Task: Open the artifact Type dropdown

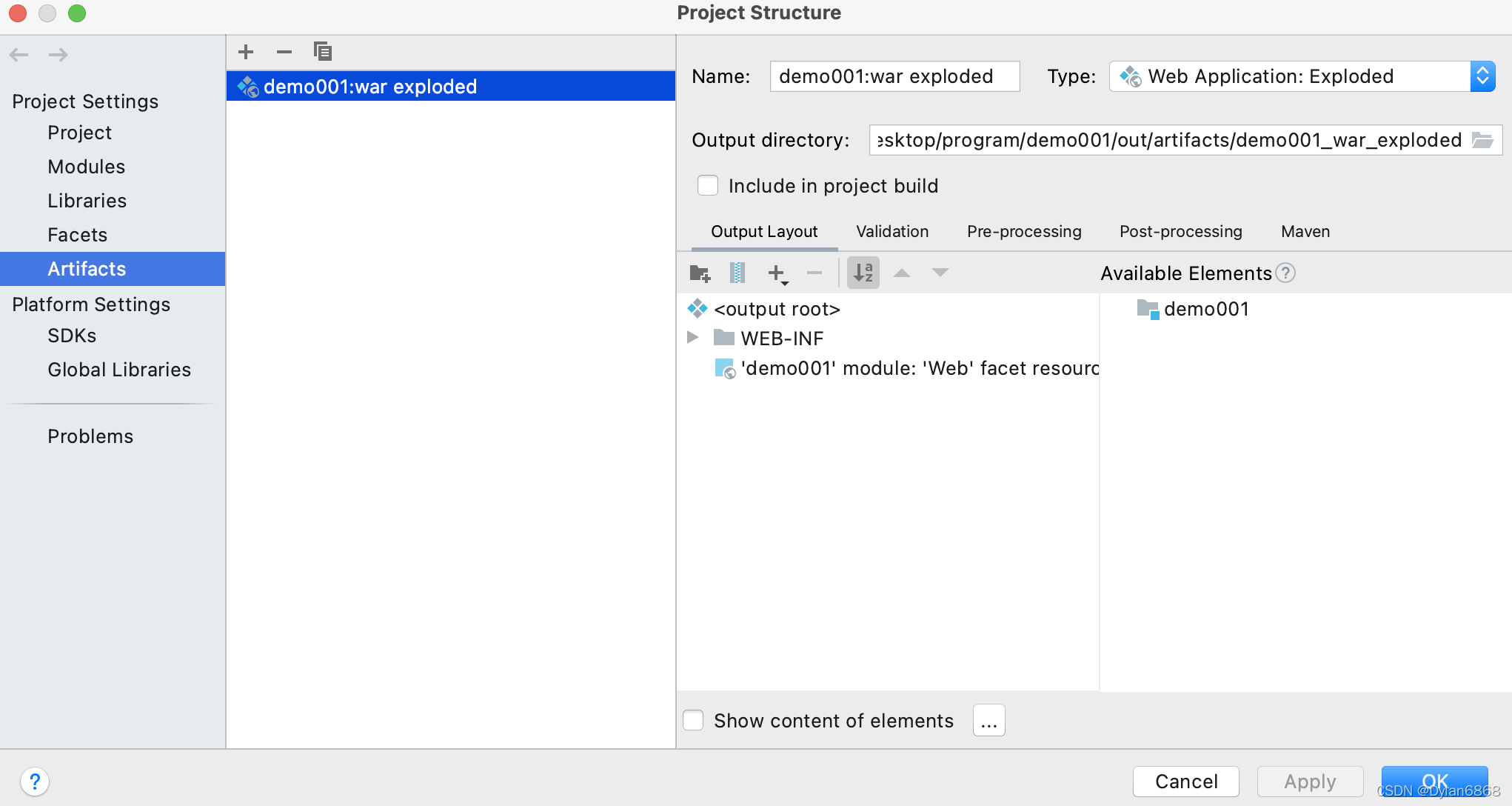Action: tap(1482, 76)
